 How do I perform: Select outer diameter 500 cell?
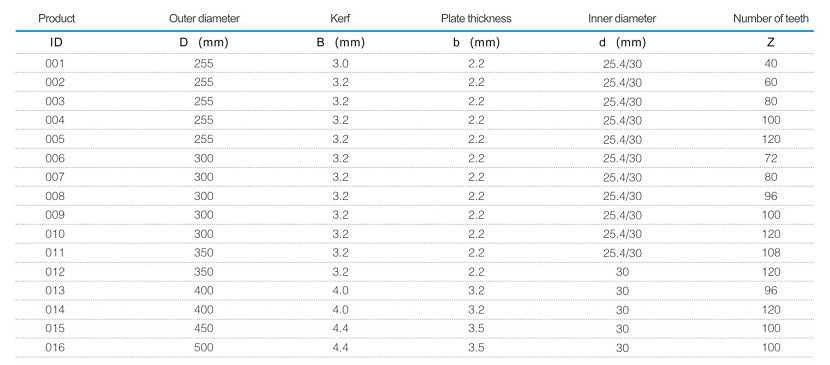[x=204, y=348]
